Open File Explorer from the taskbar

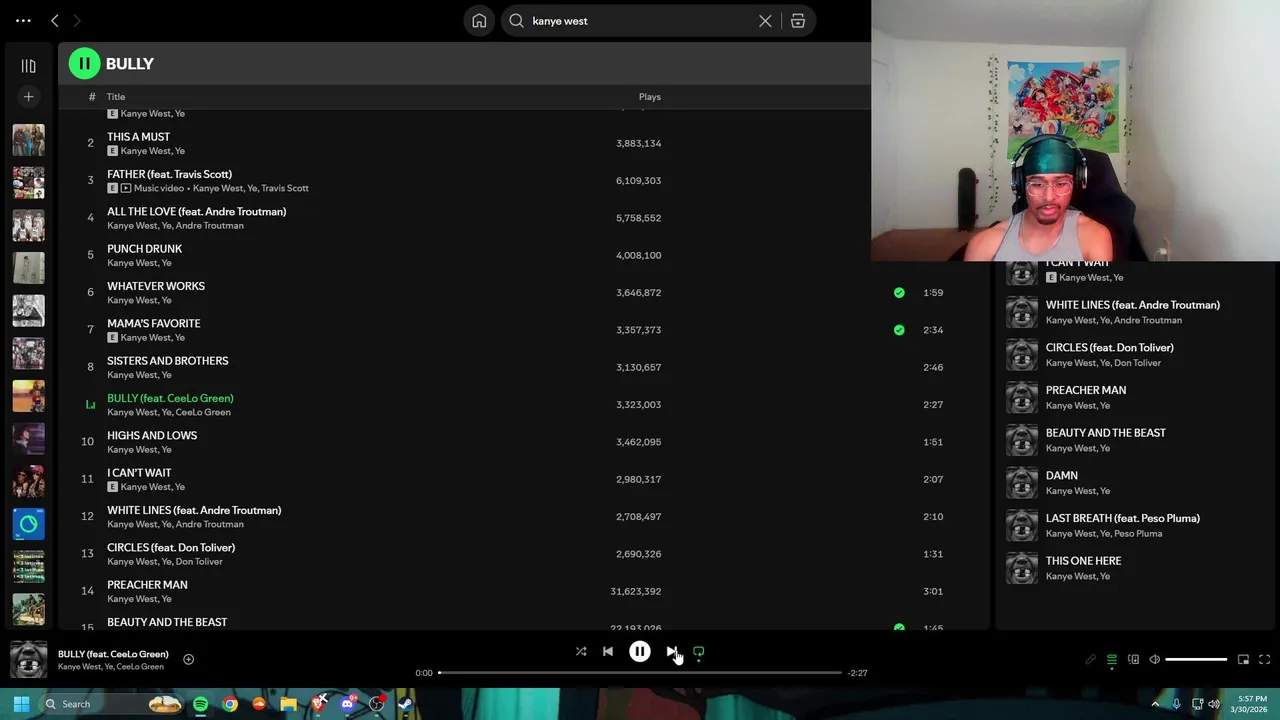[x=288, y=704]
